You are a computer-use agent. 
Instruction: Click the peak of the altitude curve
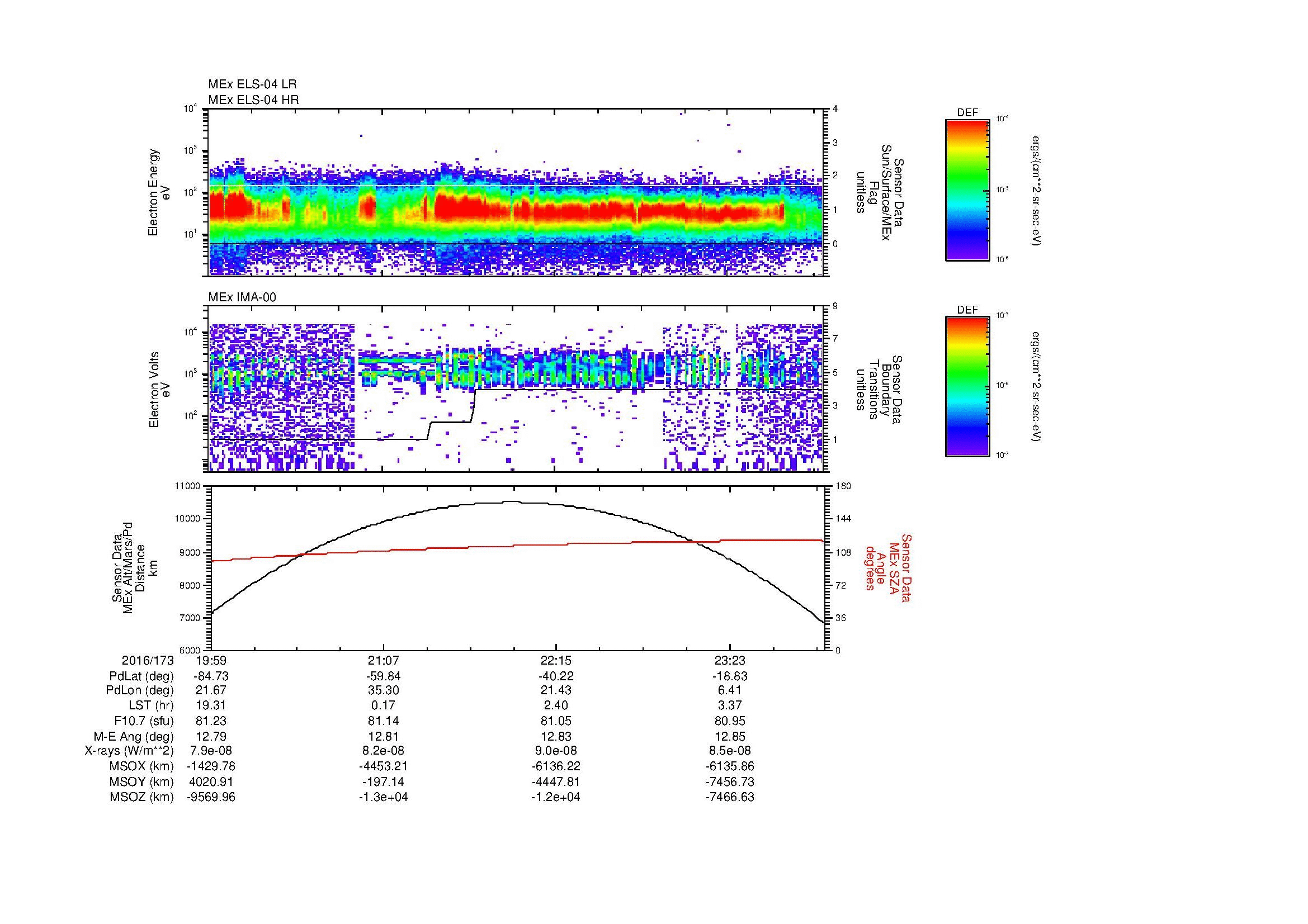(511, 501)
